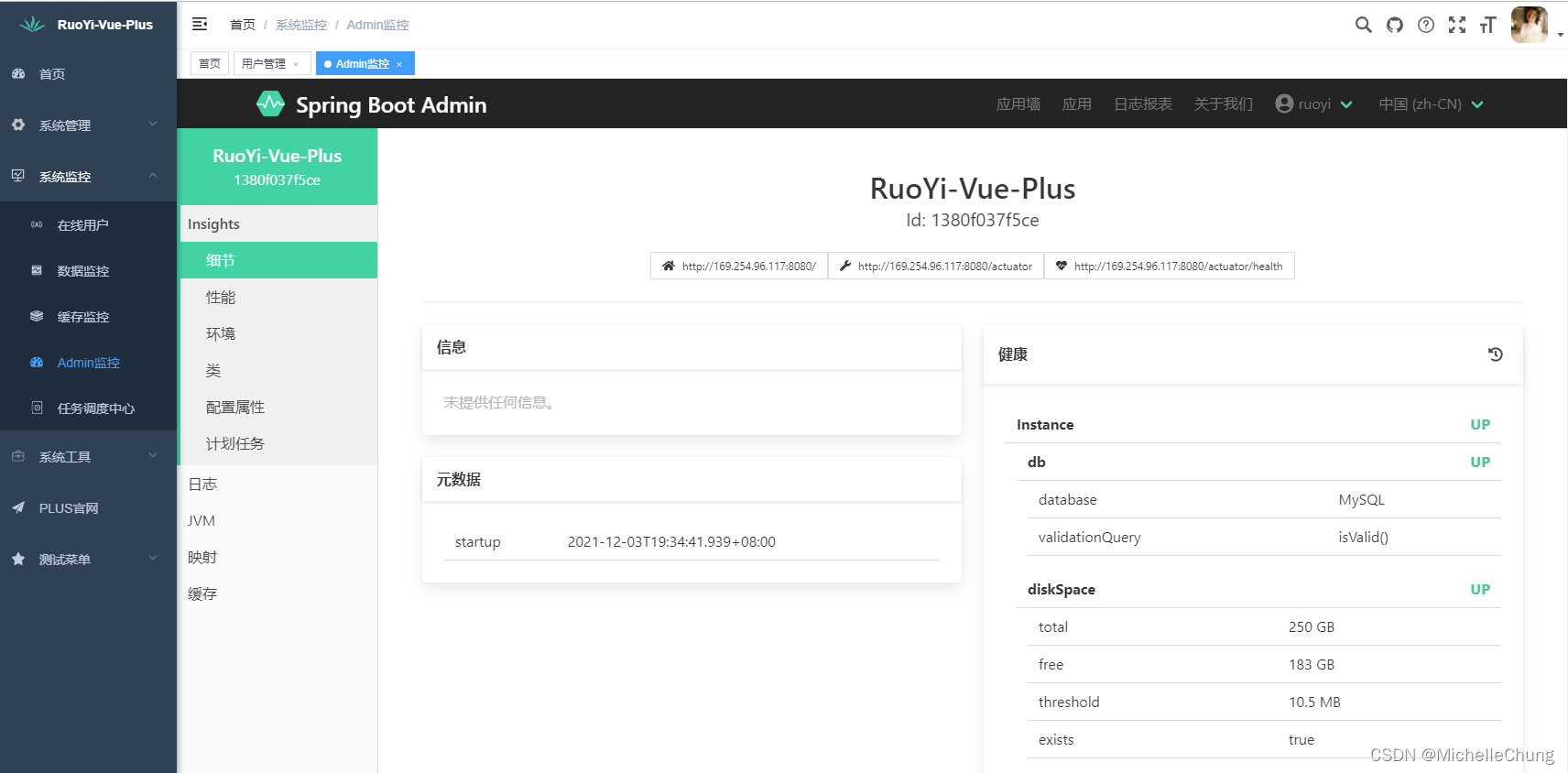Collapse the sidebar with hamburger icon
This screenshot has height=773, width=1568.
[200, 25]
